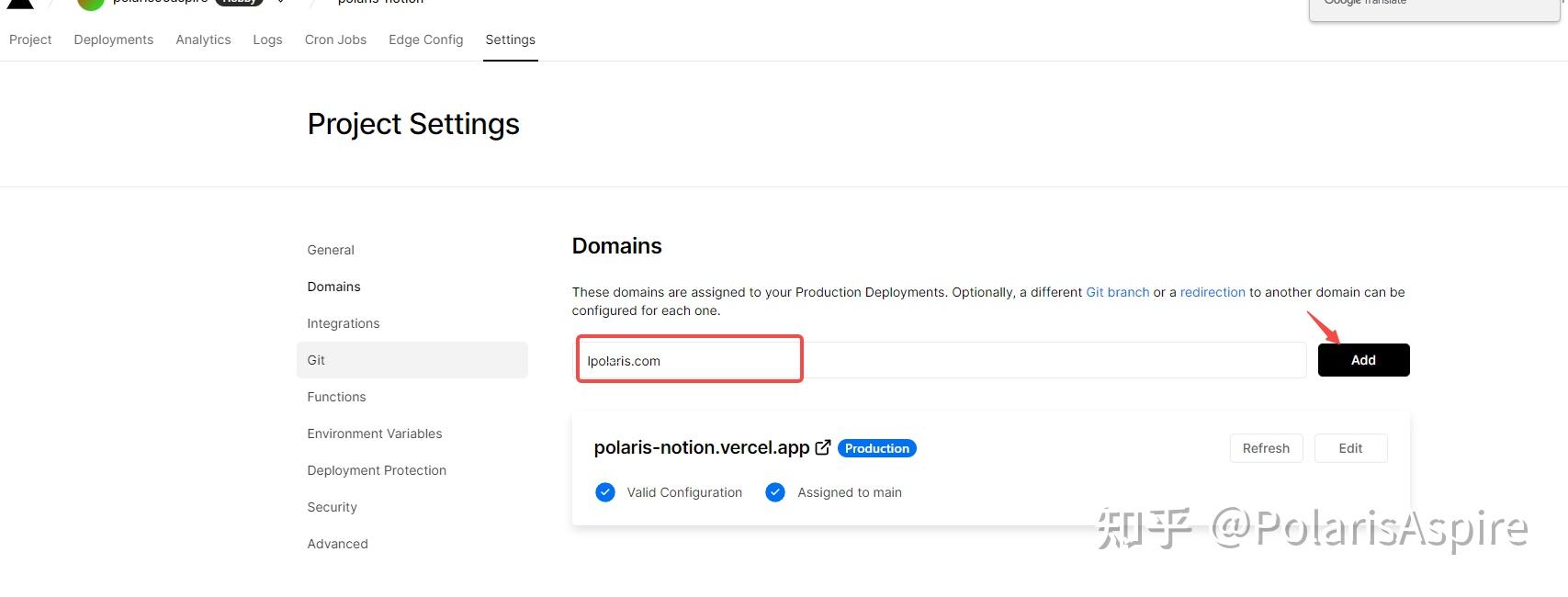This screenshot has height=597, width=1568.
Task: Go to the Logs tab
Action: (267, 39)
